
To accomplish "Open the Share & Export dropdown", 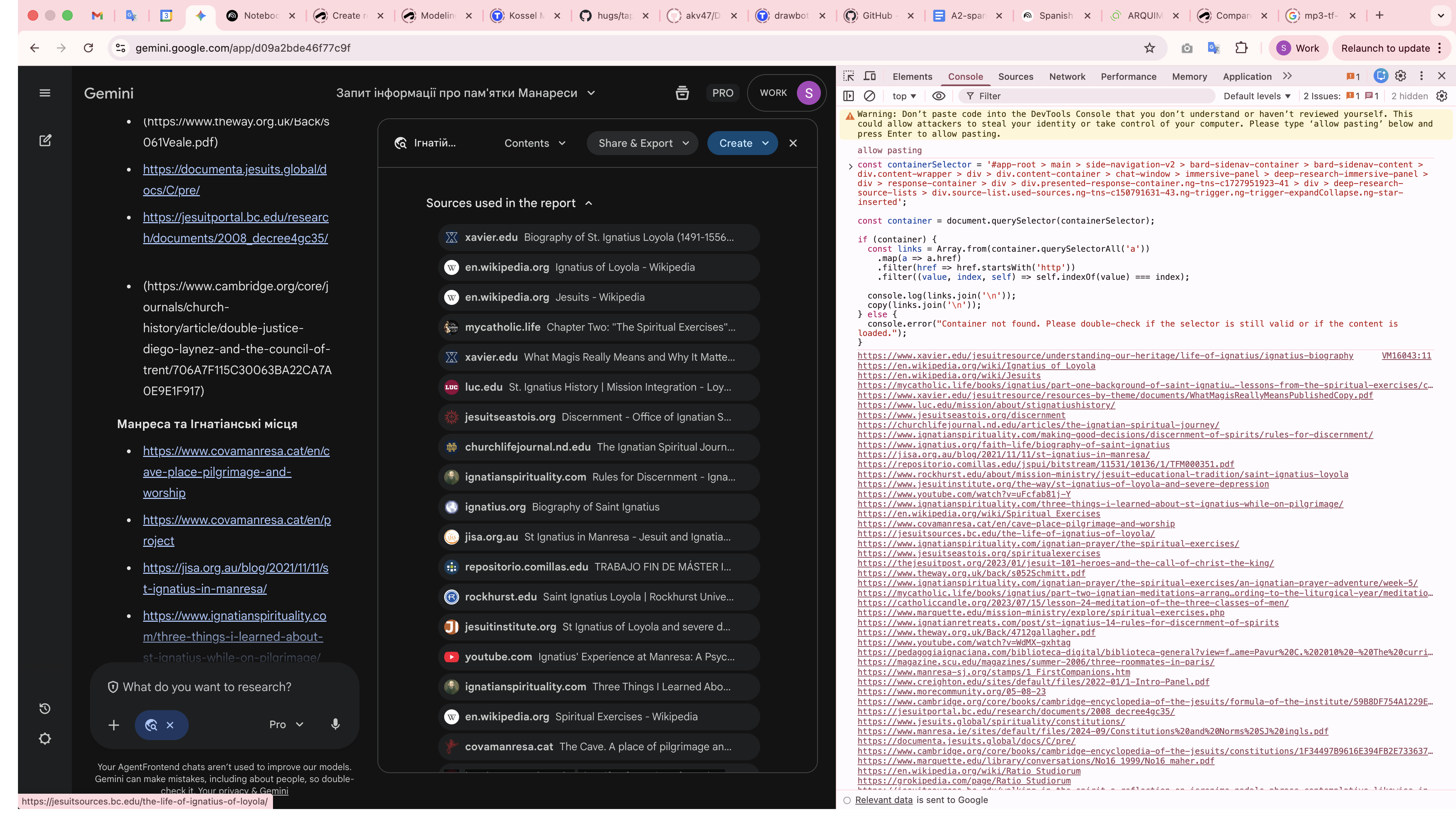I will tap(643, 143).
